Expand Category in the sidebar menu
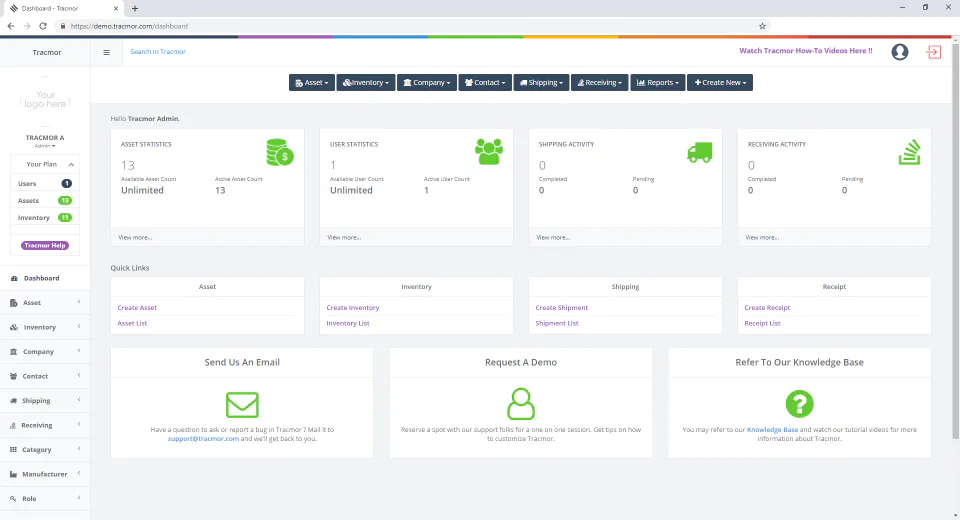Viewport: 960px width, 520px height. [45, 450]
